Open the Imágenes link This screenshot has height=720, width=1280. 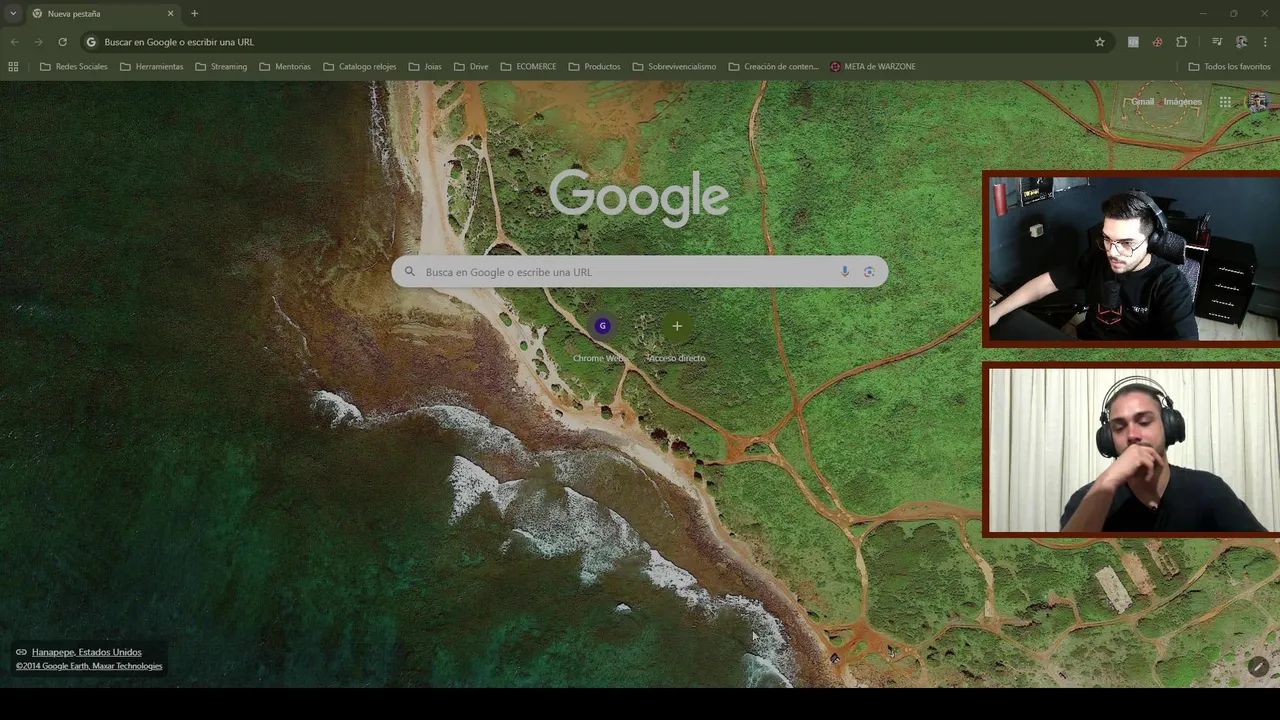point(1182,102)
